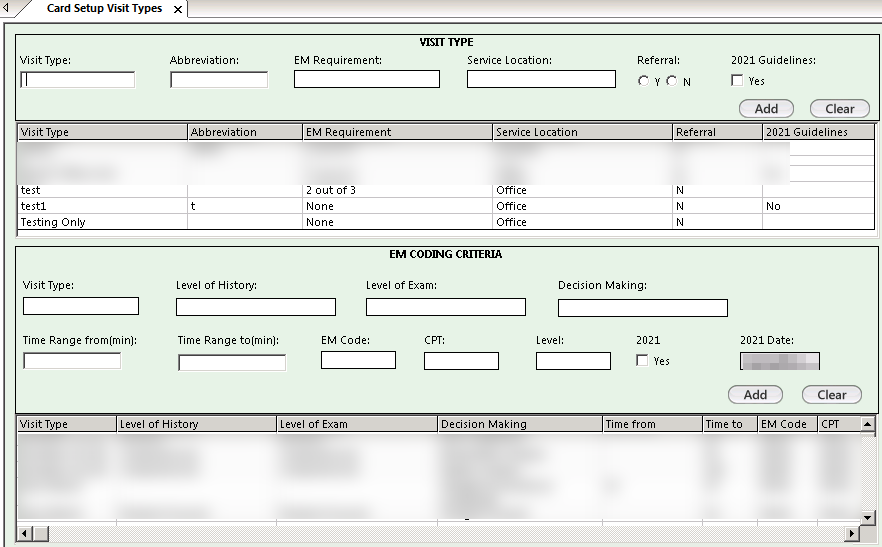882x547 pixels.
Task: Check the 2021 Guidelines Yes checkbox
Action: pos(737,80)
